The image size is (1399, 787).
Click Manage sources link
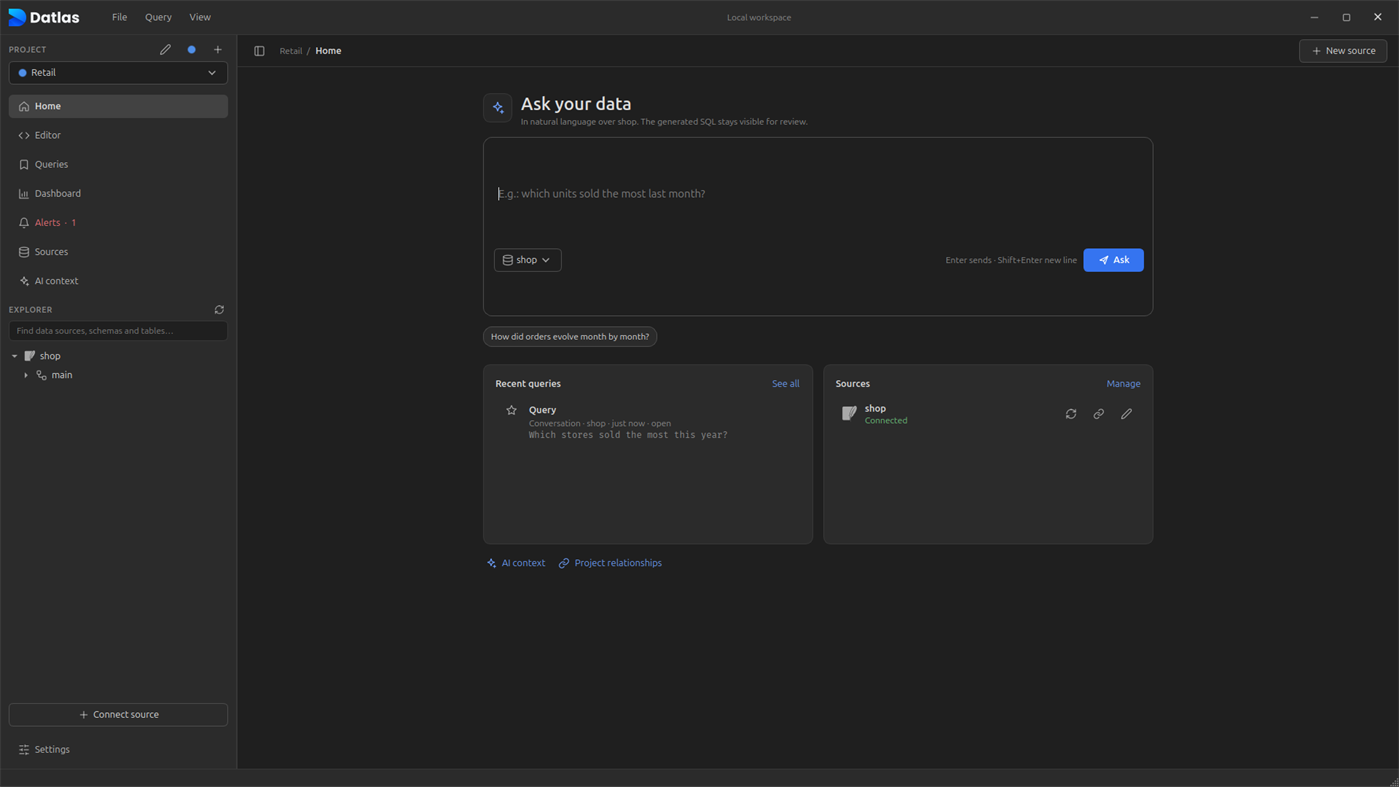[1123, 384]
